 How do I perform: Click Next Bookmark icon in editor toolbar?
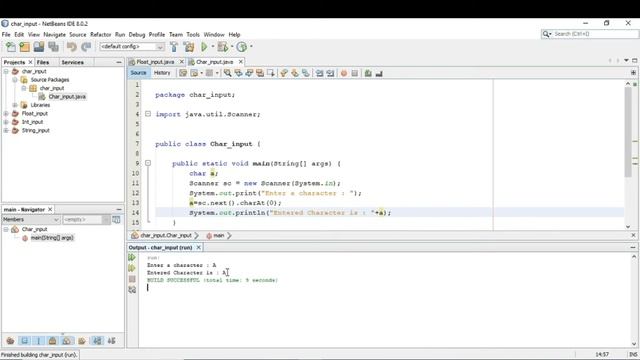[x=294, y=73]
